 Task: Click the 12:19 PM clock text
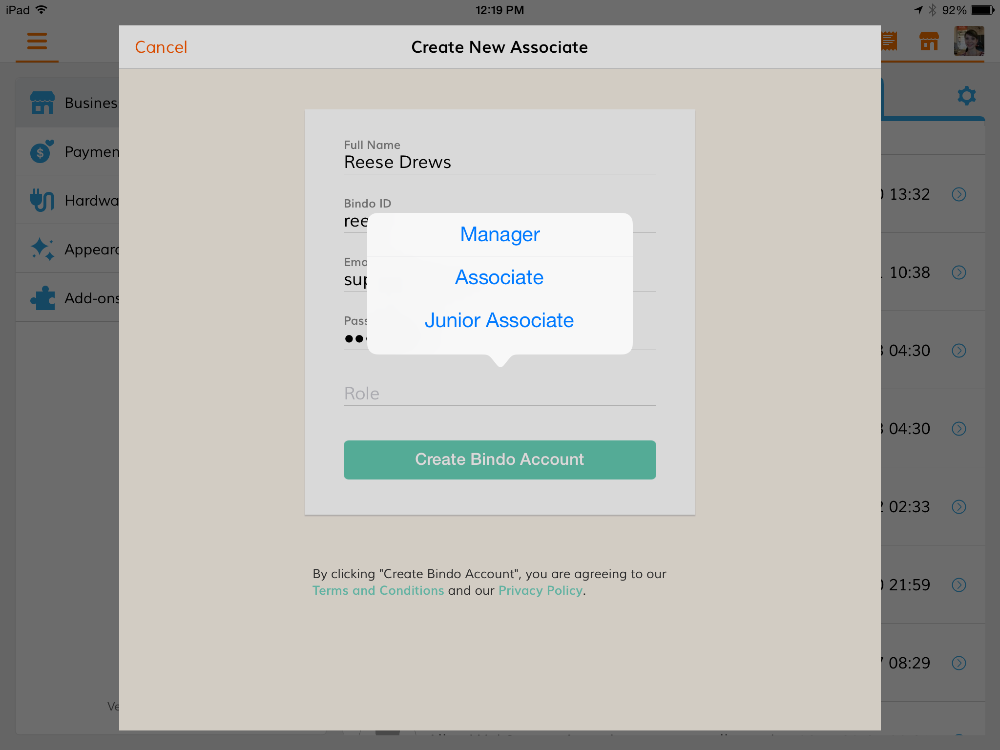(x=499, y=10)
